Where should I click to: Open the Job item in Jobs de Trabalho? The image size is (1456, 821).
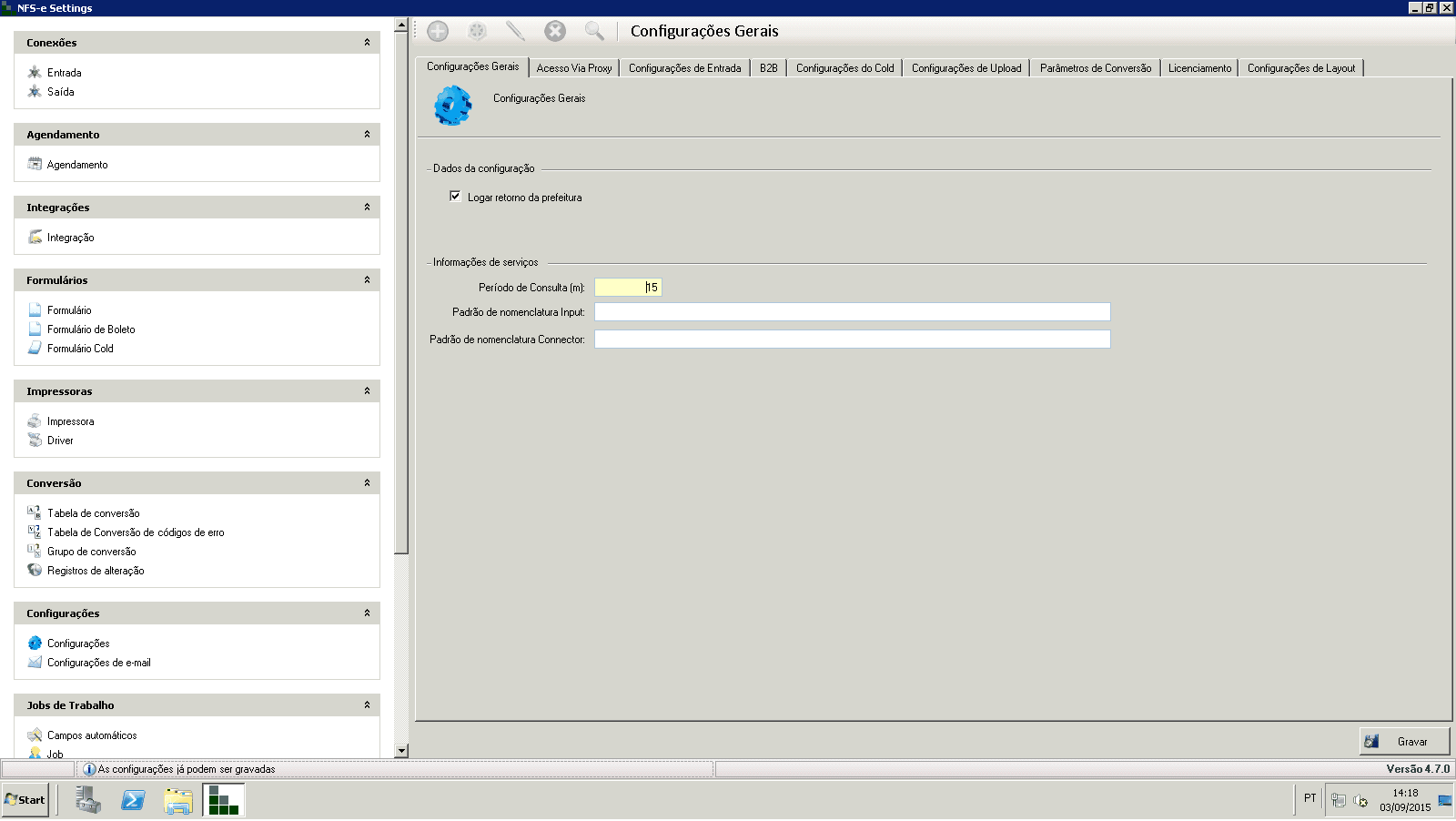click(56, 754)
